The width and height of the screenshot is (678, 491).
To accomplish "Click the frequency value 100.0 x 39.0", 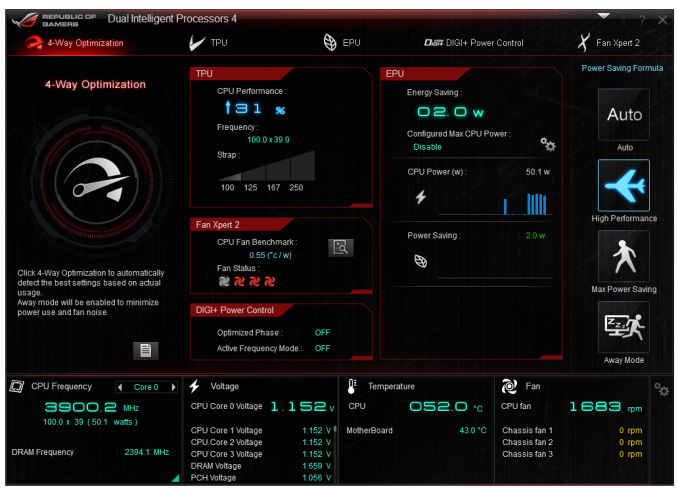I will point(268,140).
